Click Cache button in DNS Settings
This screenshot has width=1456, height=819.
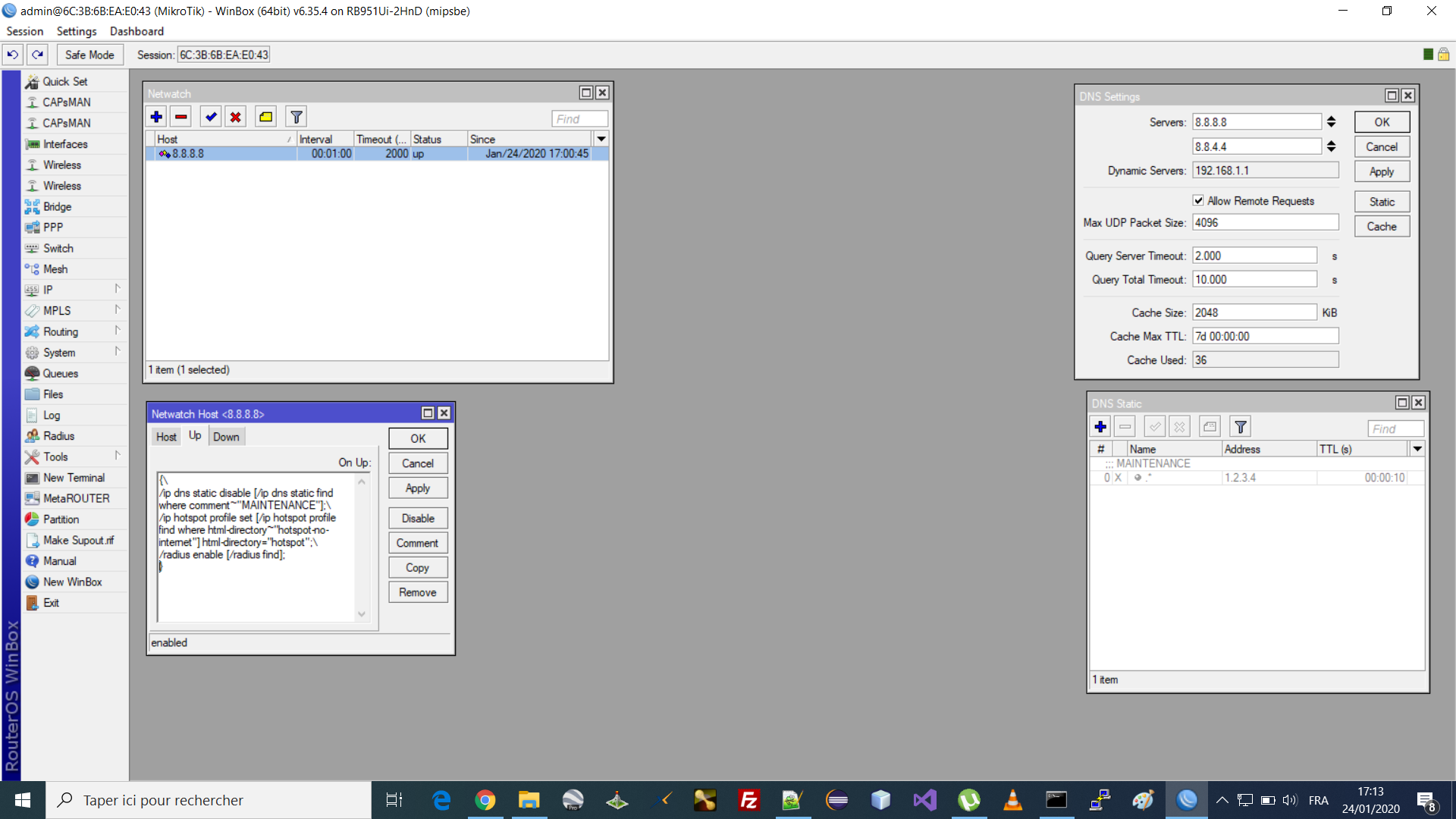coord(1382,227)
